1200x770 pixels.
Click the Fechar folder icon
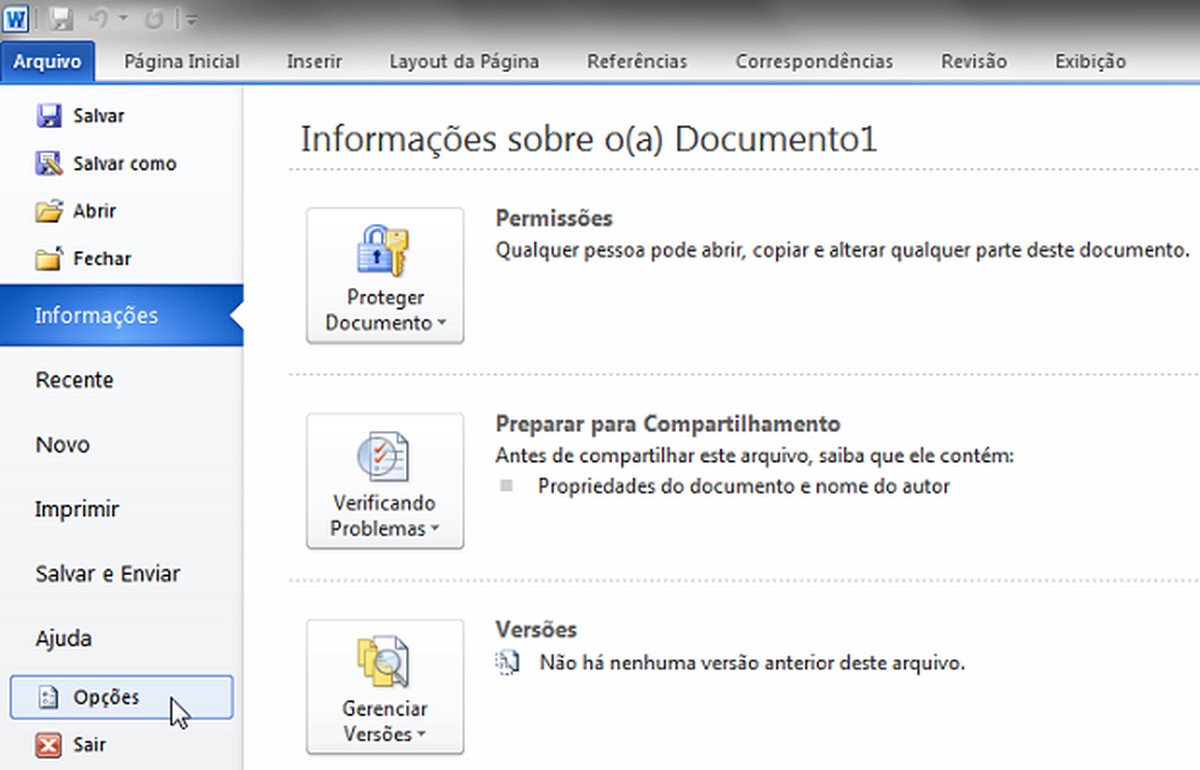(46, 258)
